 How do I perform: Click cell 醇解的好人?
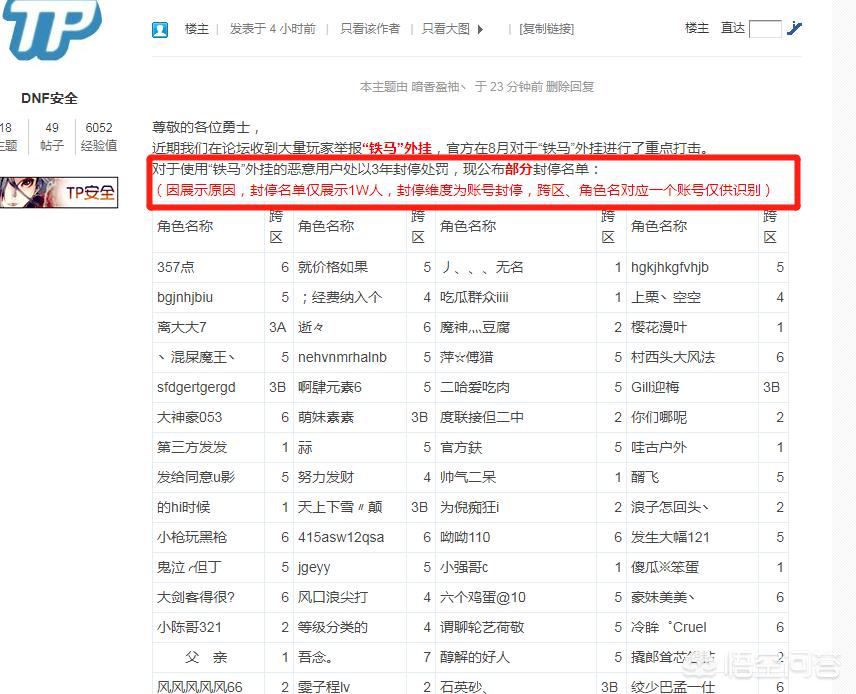[475, 657]
